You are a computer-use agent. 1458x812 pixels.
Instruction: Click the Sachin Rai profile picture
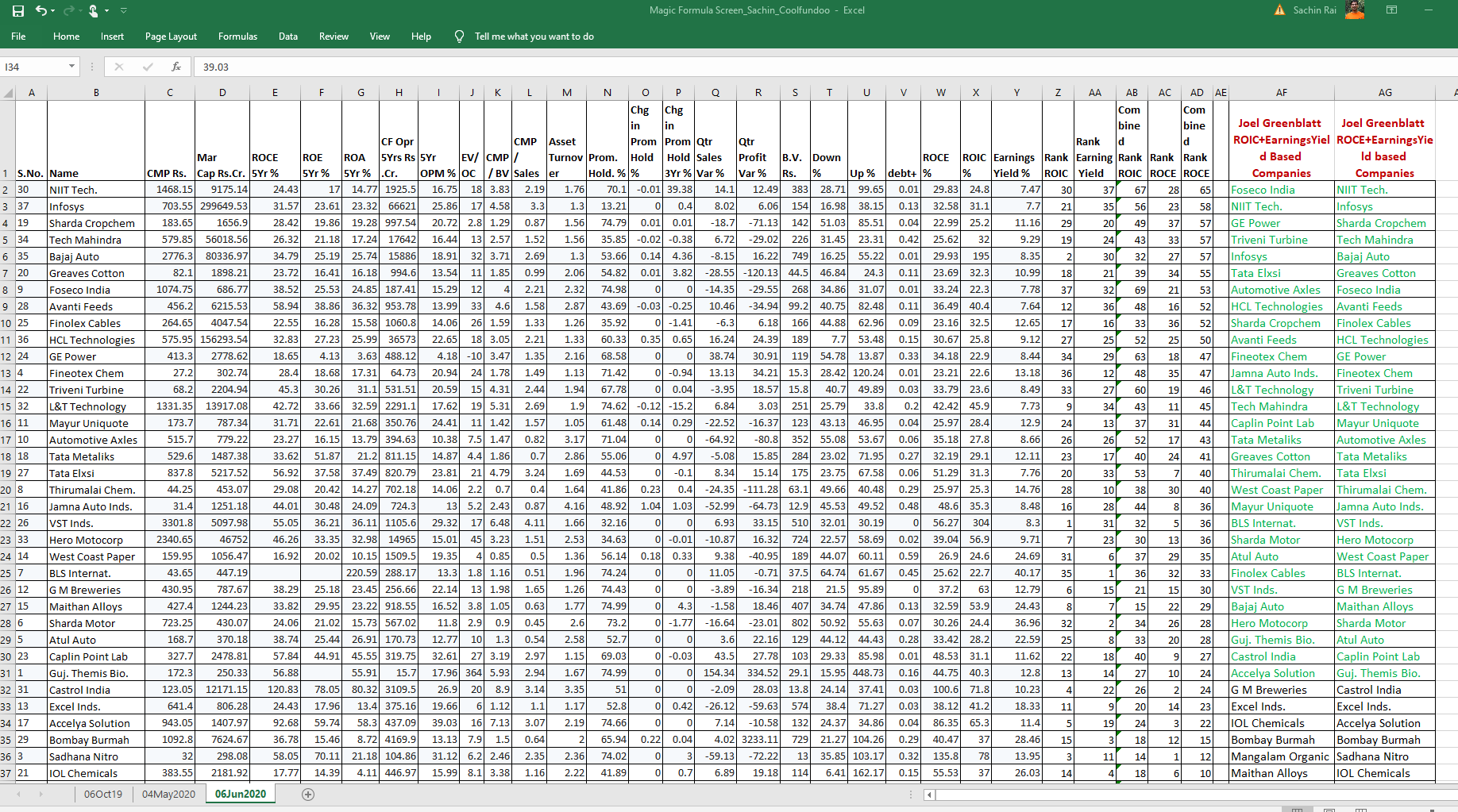tap(1356, 10)
